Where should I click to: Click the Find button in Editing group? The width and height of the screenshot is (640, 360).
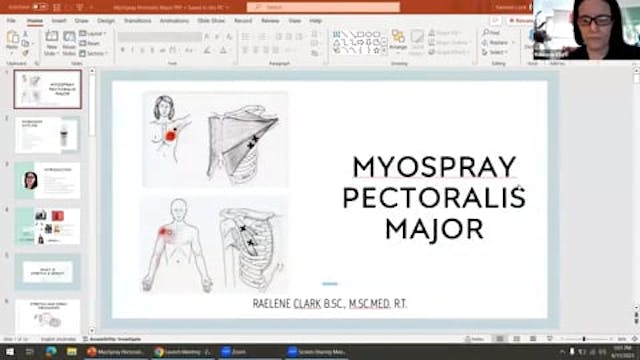tap(491, 33)
